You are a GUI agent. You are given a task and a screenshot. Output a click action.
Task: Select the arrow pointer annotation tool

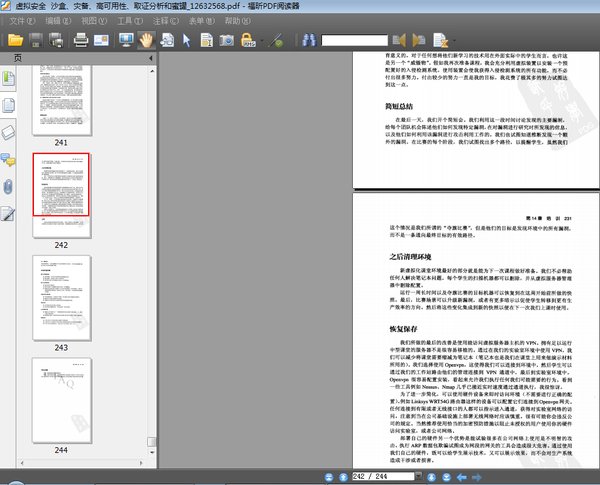(187, 40)
